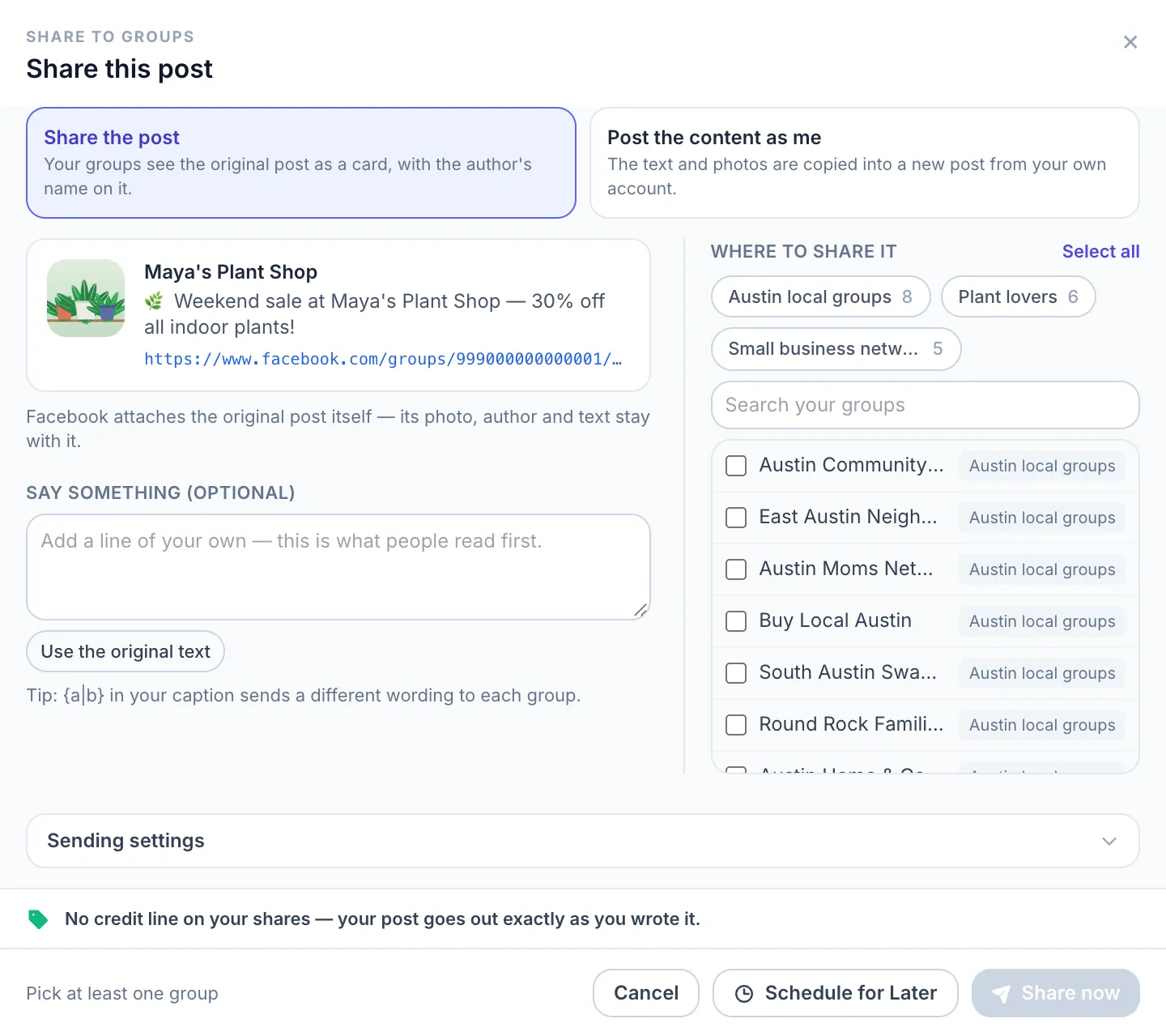Click the Select all link

point(1100,251)
